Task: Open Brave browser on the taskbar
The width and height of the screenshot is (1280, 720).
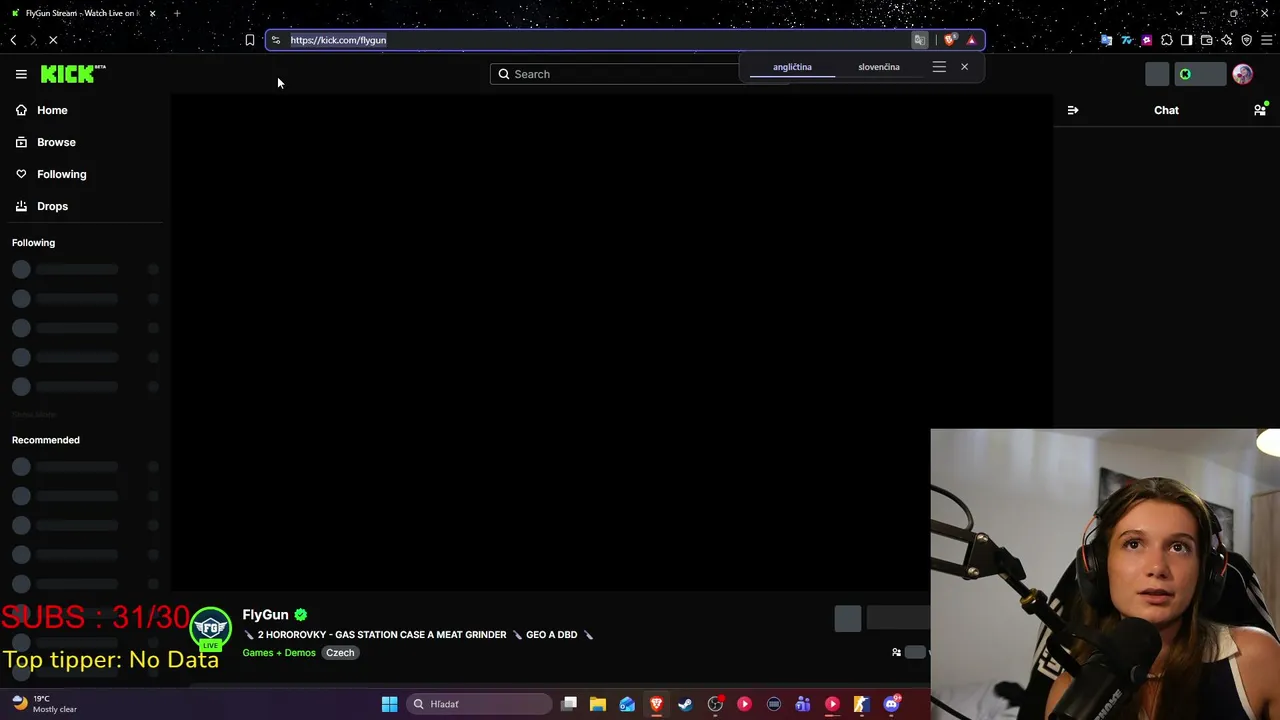Action: click(x=657, y=704)
